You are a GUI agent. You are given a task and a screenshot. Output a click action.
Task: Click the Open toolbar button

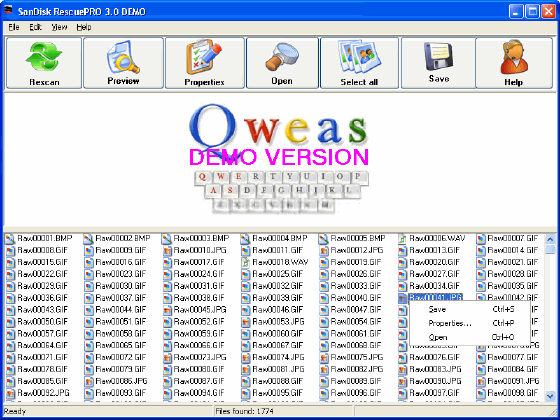click(x=282, y=63)
